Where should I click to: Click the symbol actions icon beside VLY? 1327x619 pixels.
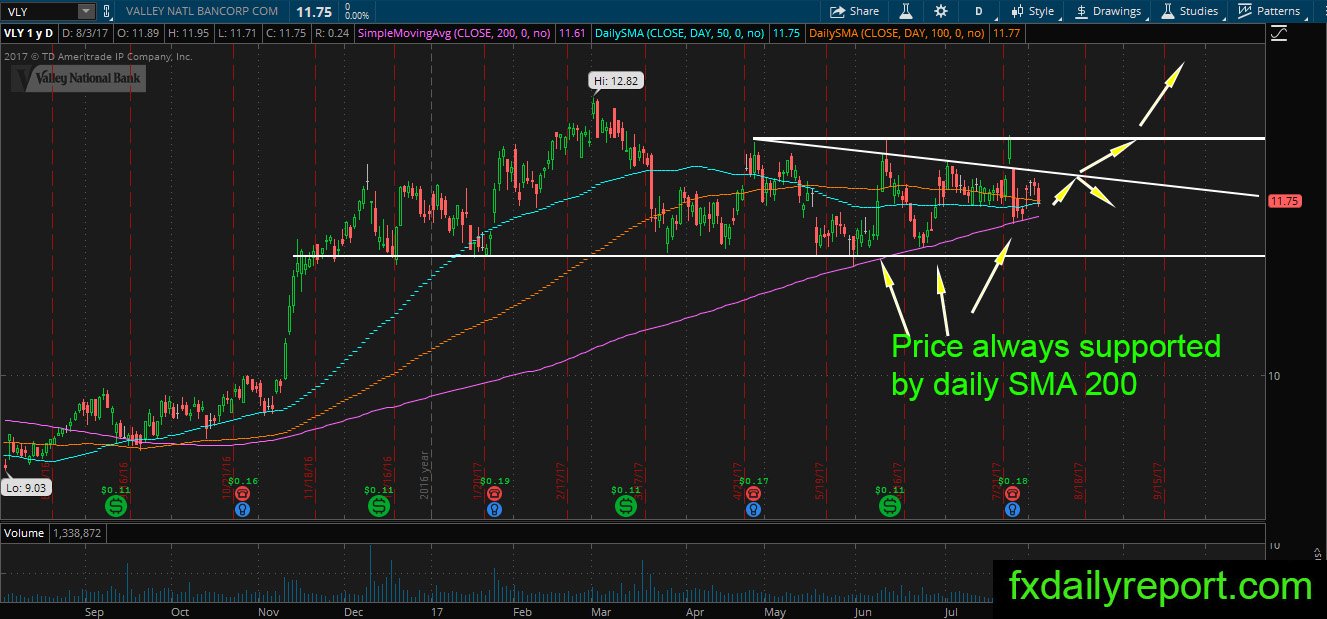click(x=107, y=11)
